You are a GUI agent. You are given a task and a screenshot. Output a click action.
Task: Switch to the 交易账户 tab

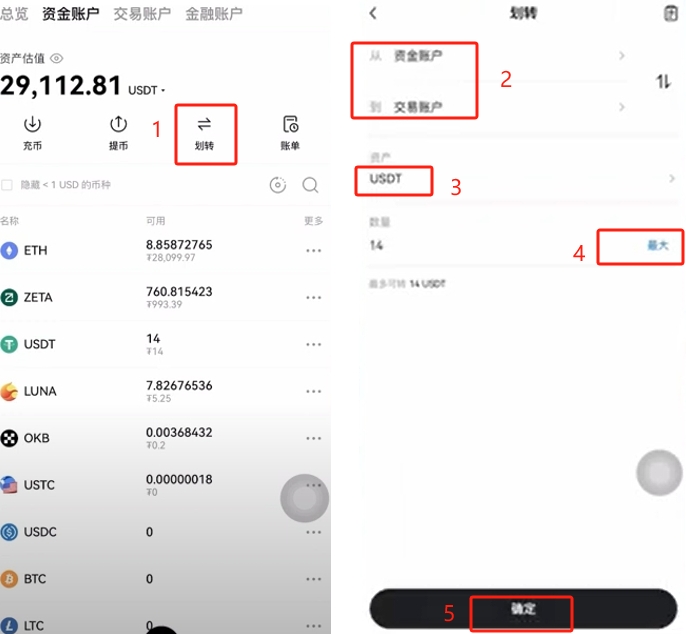(x=142, y=14)
